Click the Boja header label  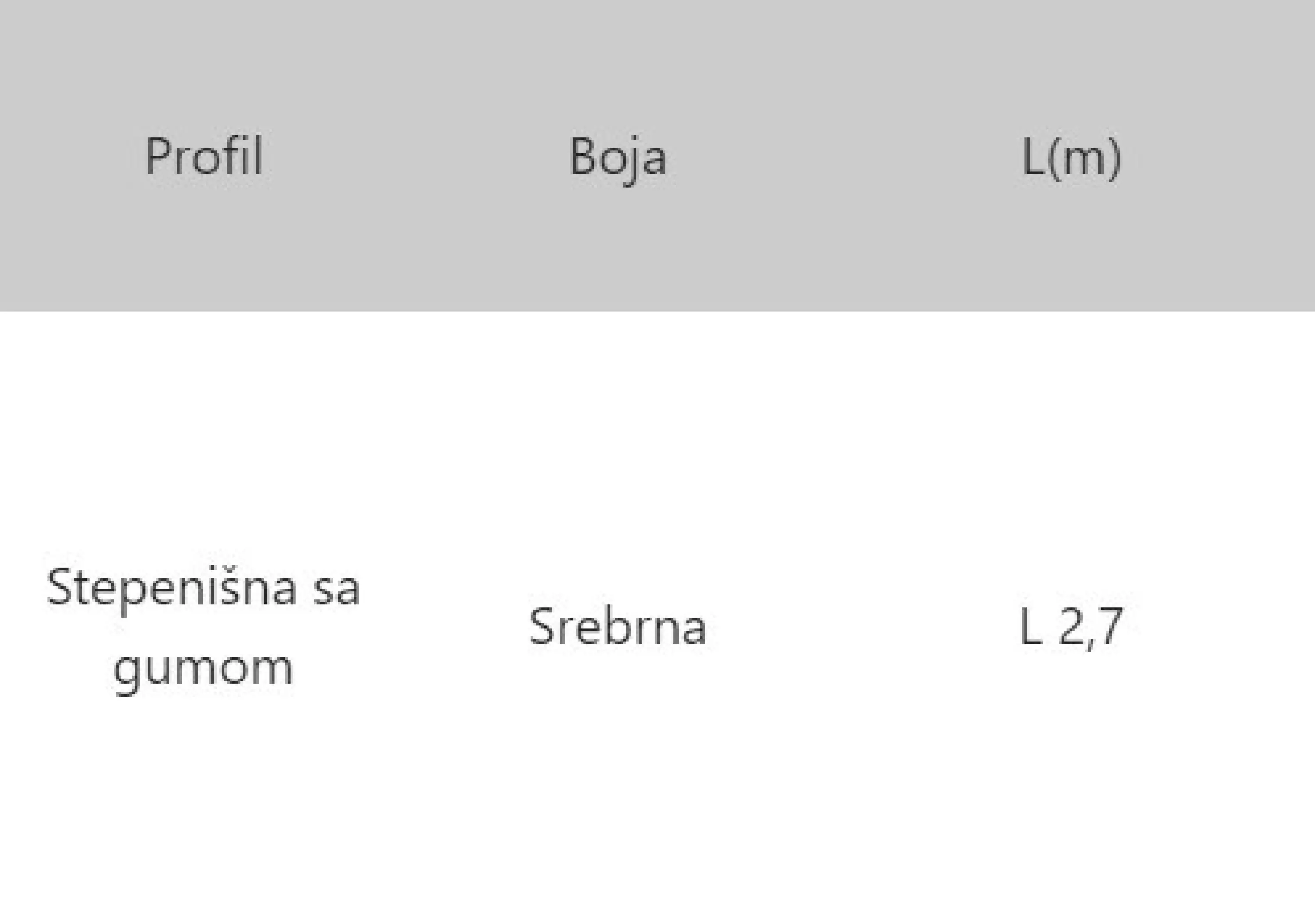click(x=618, y=159)
